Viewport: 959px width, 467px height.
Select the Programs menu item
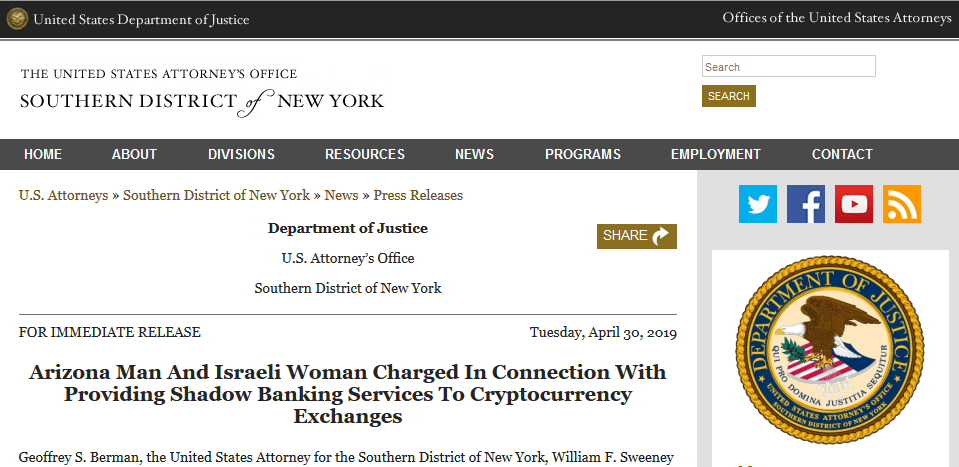pyautogui.click(x=583, y=154)
